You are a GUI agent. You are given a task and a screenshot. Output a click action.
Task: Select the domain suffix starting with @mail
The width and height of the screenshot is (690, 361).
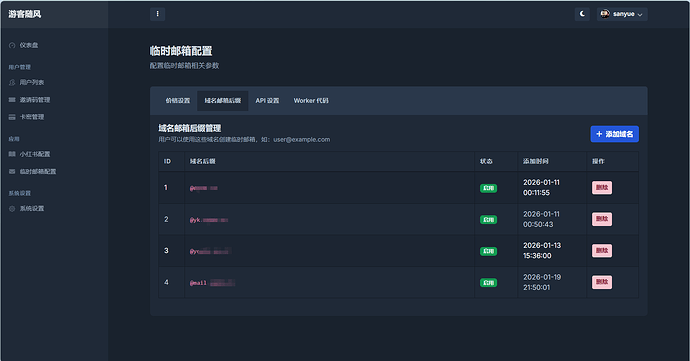(x=212, y=283)
